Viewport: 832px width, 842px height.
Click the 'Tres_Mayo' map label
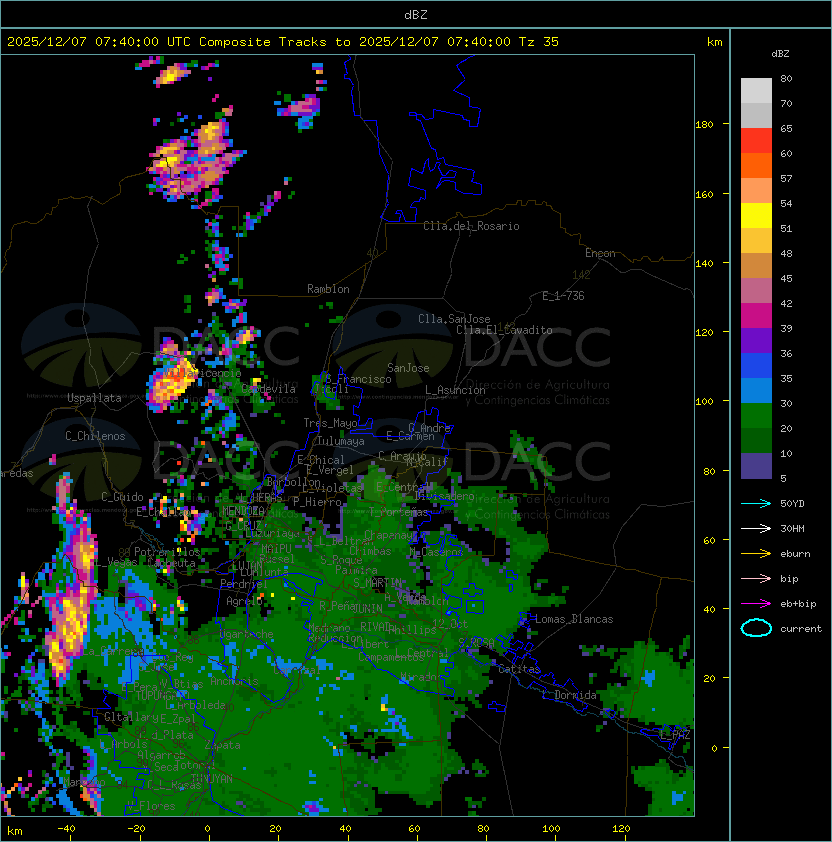[x=330, y=423]
